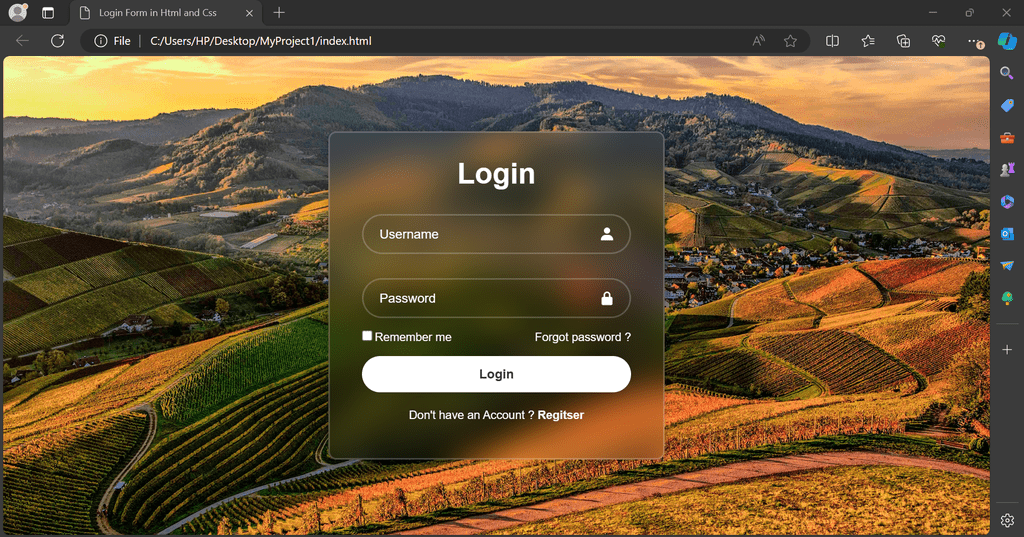Click the browser profile avatar icon
Screen dimensions: 1024x537
click(x=18, y=12)
